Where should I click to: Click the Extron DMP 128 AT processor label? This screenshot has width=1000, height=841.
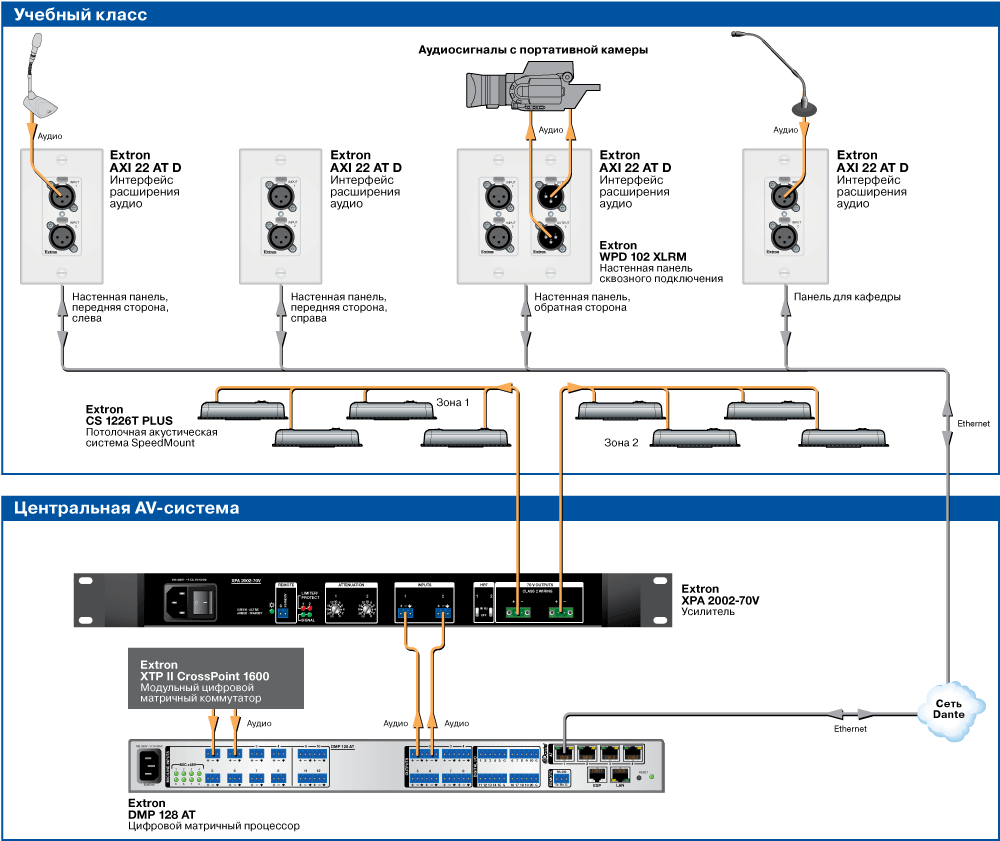(214, 814)
